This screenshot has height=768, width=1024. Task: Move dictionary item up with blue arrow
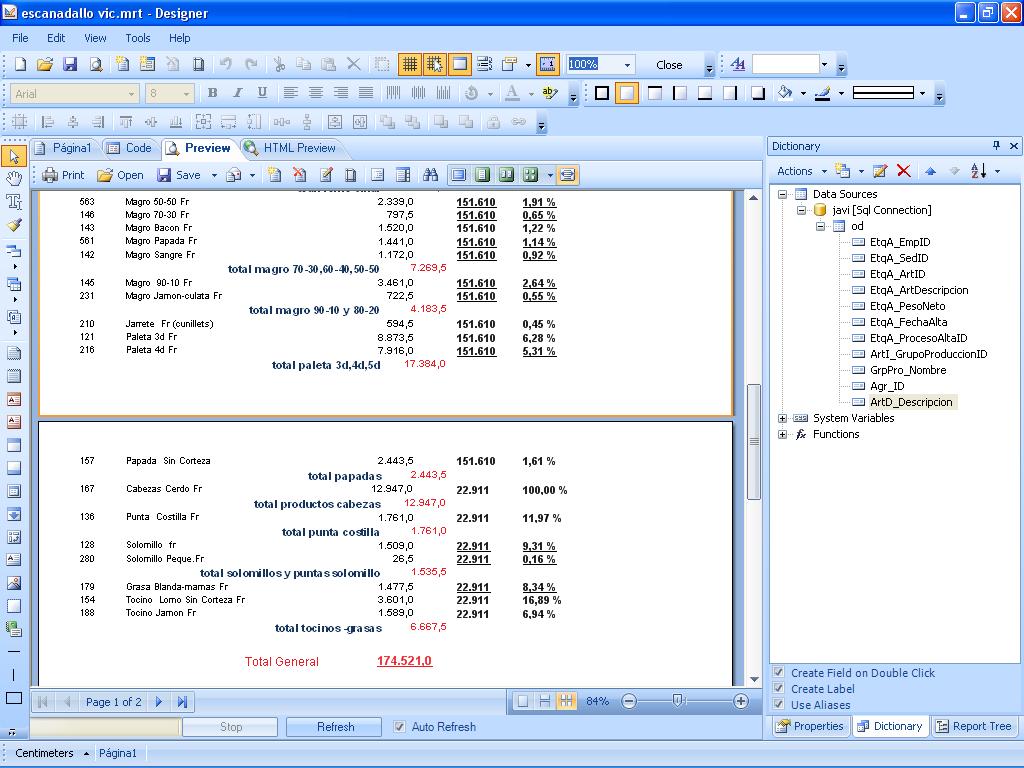click(931, 171)
